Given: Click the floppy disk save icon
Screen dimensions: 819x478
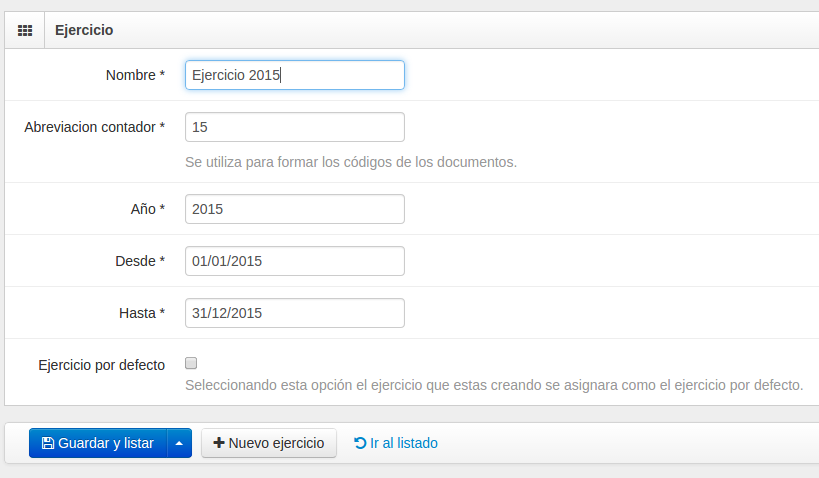Looking at the screenshot, I should tap(48, 443).
